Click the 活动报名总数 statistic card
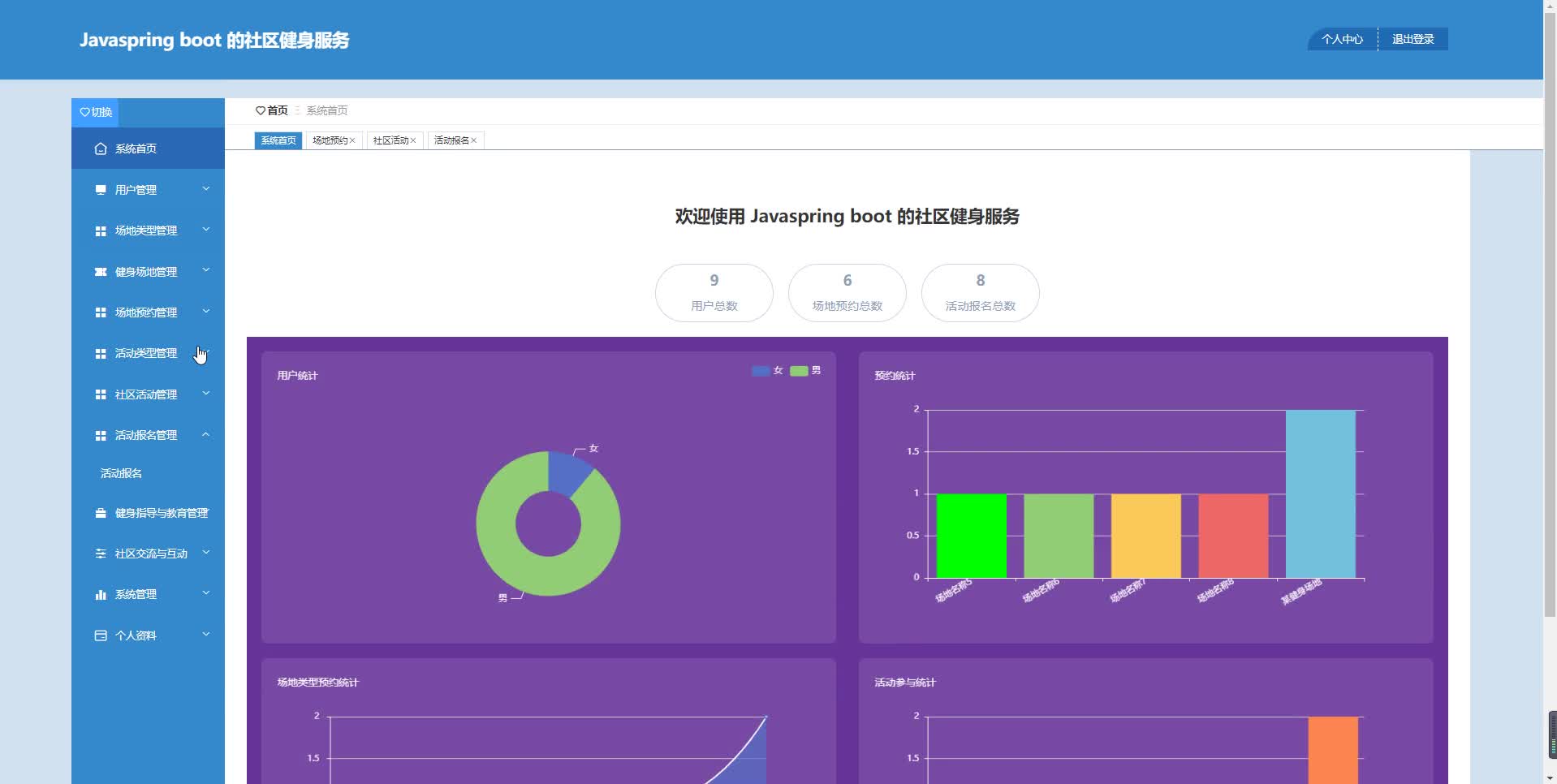Image resolution: width=1557 pixels, height=784 pixels. pos(981,293)
